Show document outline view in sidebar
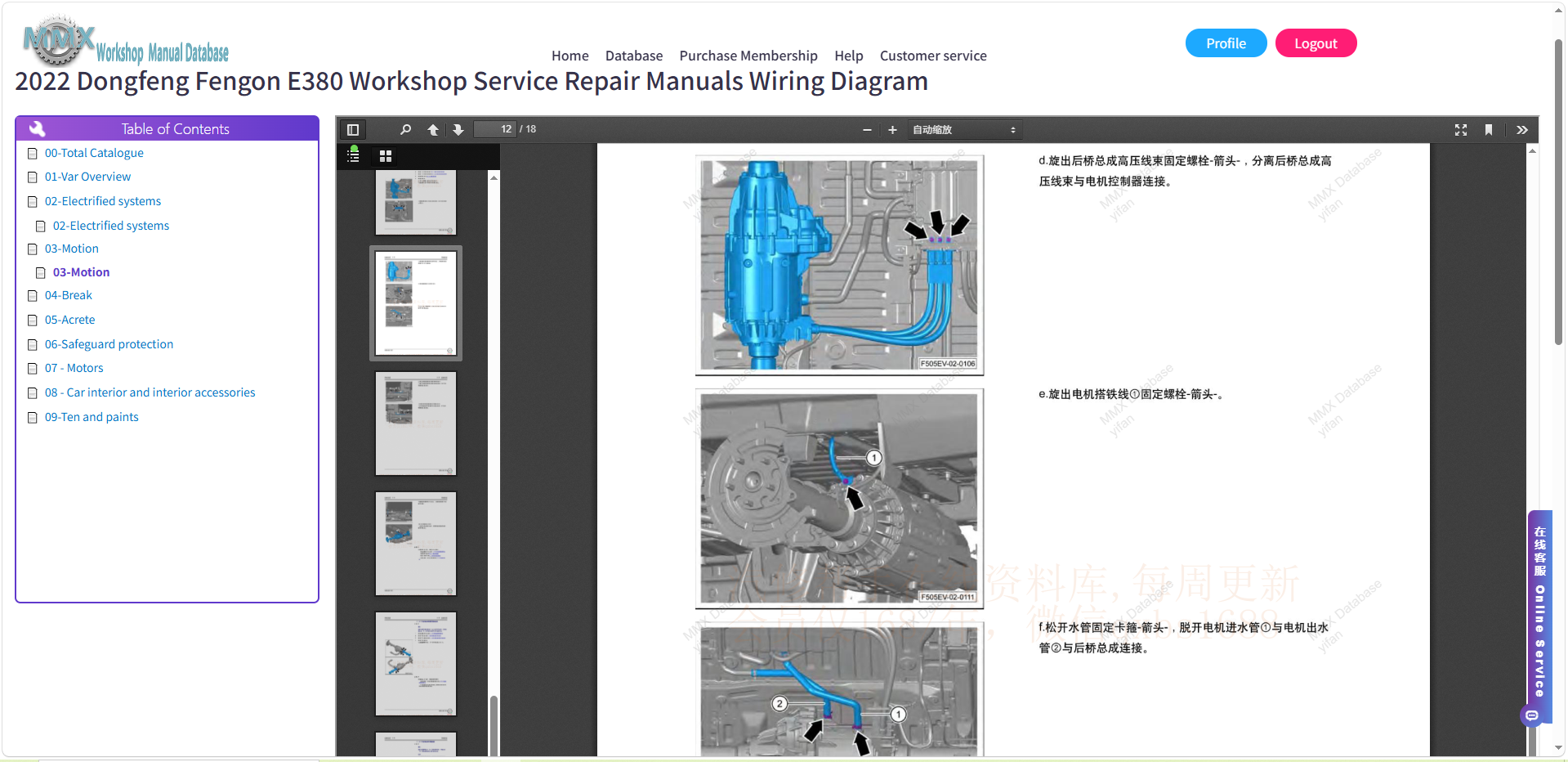The image size is (1568, 762). point(353,155)
